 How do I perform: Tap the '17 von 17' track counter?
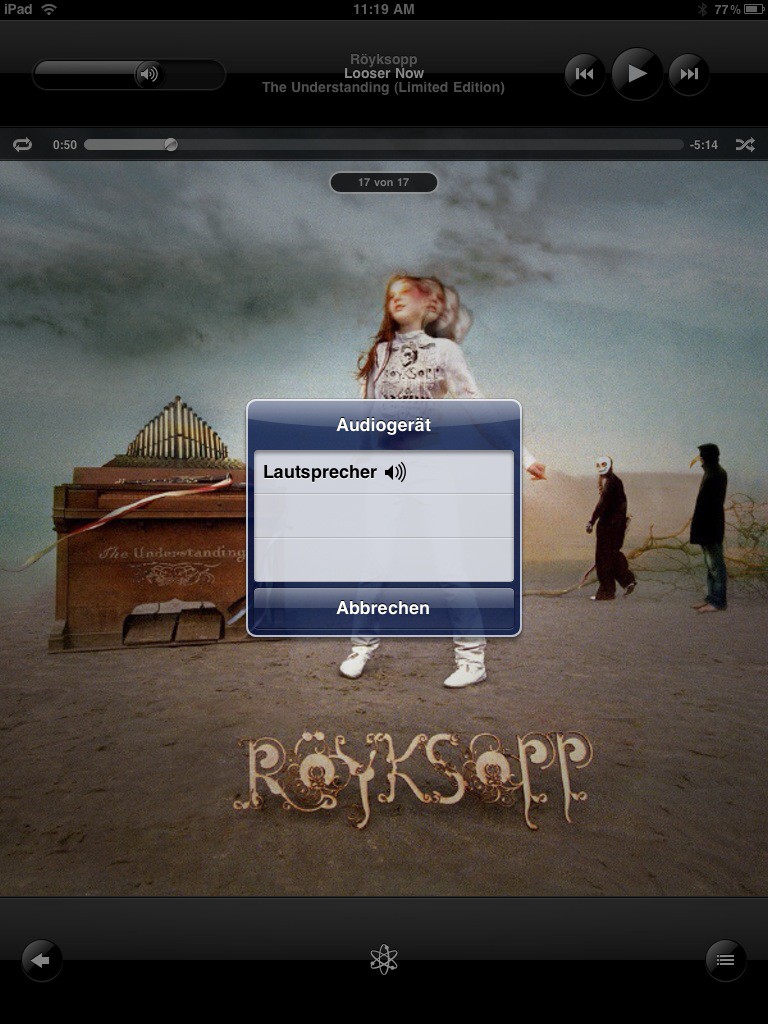click(383, 182)
